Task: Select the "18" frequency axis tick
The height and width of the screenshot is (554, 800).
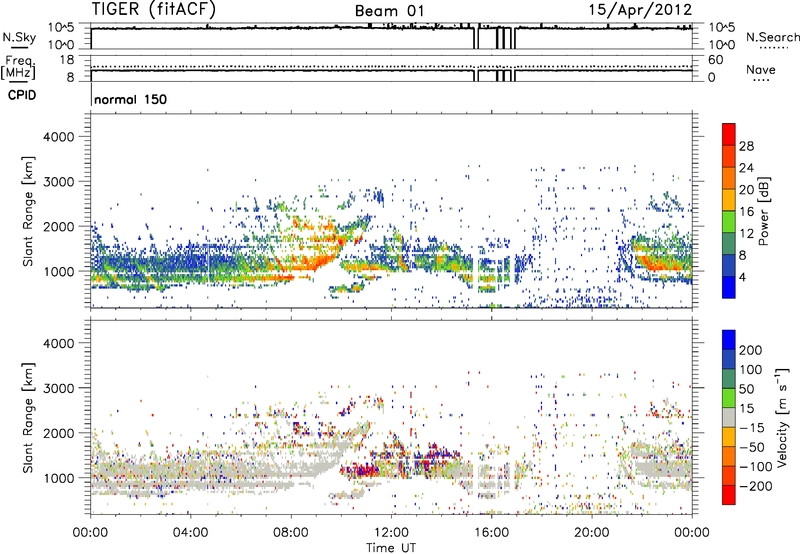Action: click(67, 60)
